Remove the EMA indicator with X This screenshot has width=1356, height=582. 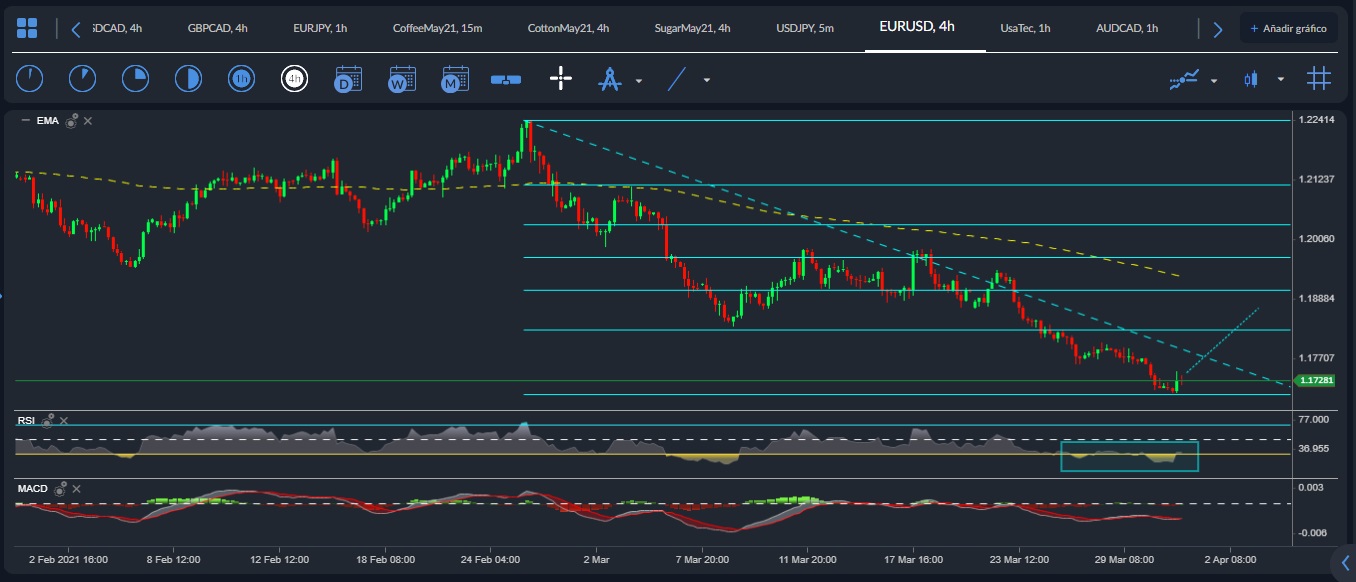[x=88, y=121]
